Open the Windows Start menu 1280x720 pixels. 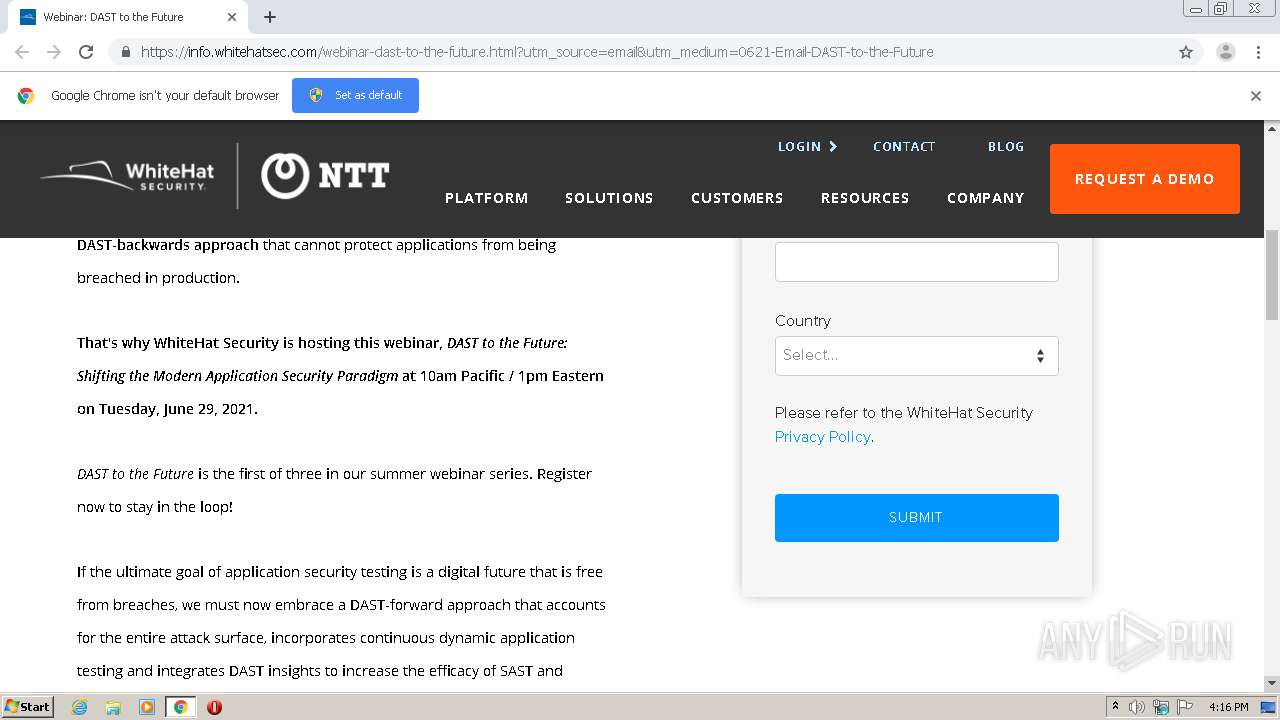(x=27, y=707)
